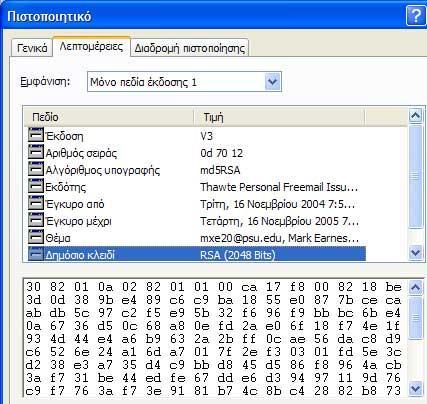This screenshot has height=404, width=427.
Task: Click the md5RSA value
Action: [x=220, y=170]
